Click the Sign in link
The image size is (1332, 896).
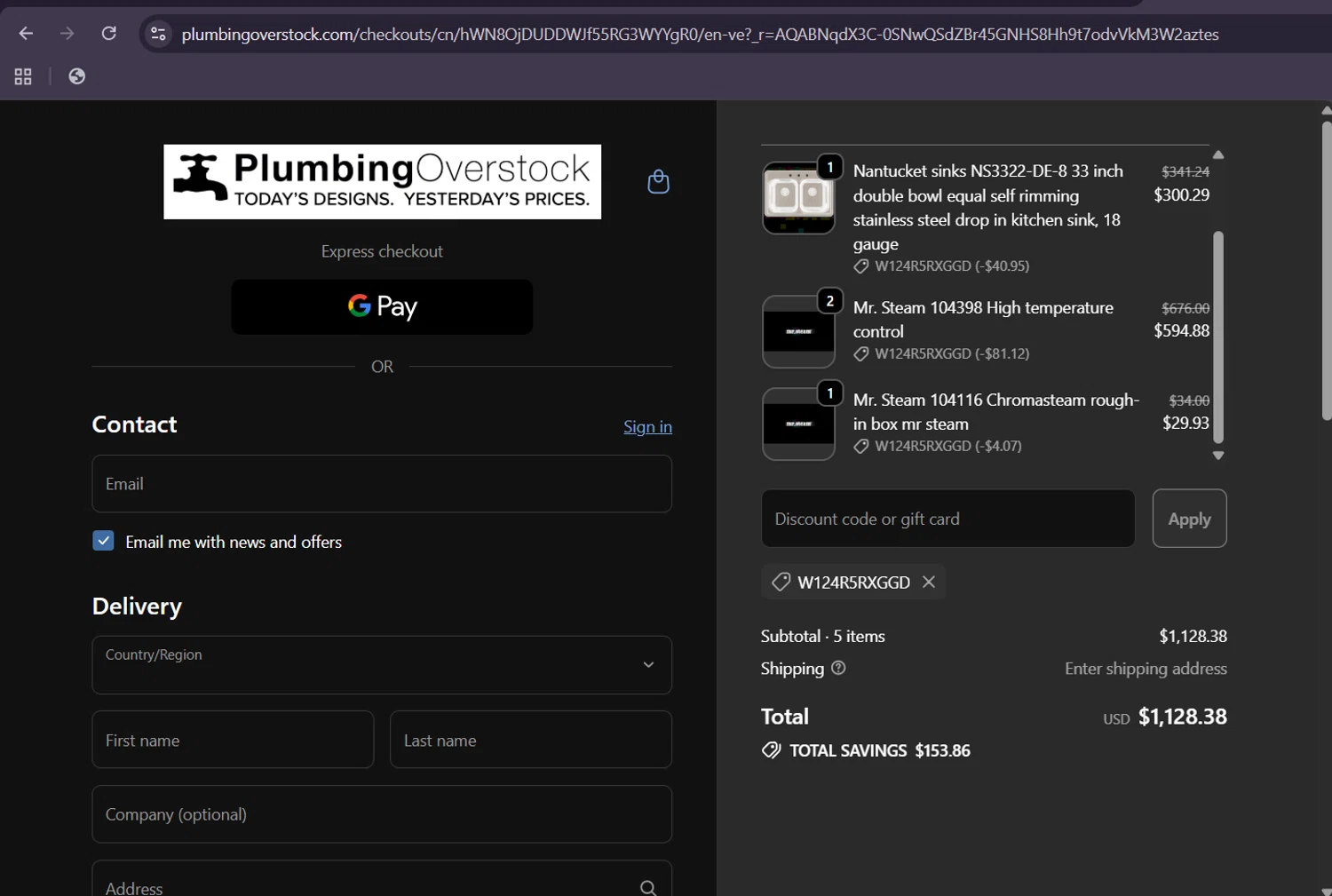(x=647, y=427)
